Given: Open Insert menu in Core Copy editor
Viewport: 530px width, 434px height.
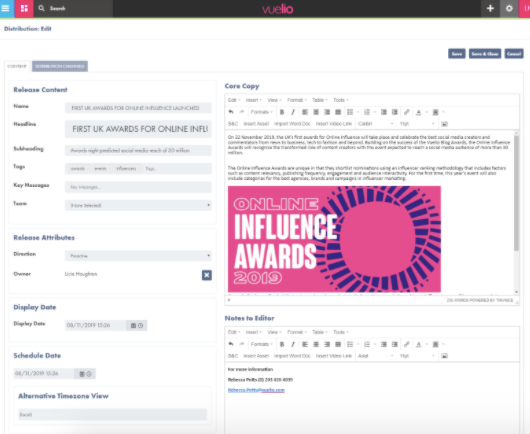Looking at the screenshot, I should click(254, 100).
